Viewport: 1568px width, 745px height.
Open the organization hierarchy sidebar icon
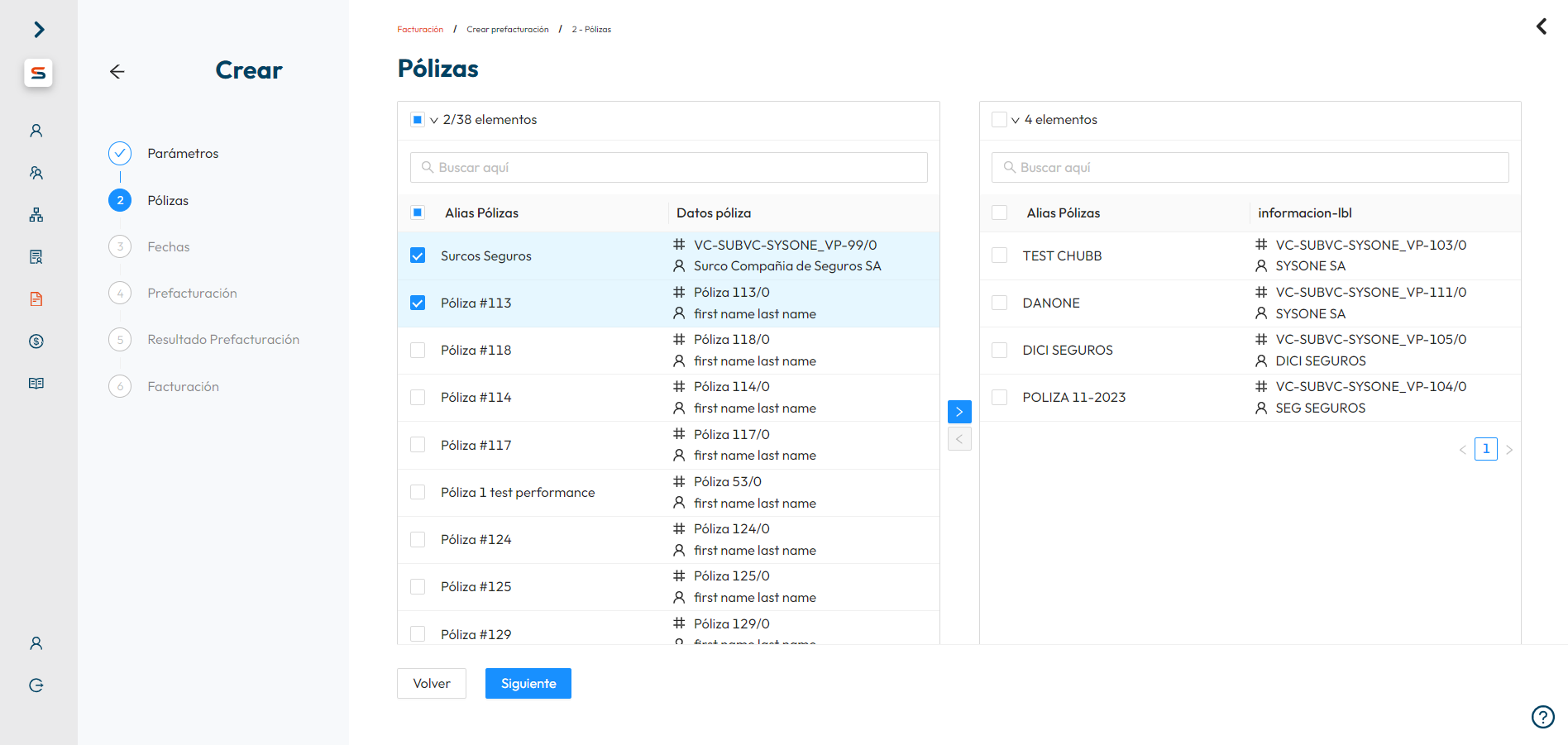36,215
